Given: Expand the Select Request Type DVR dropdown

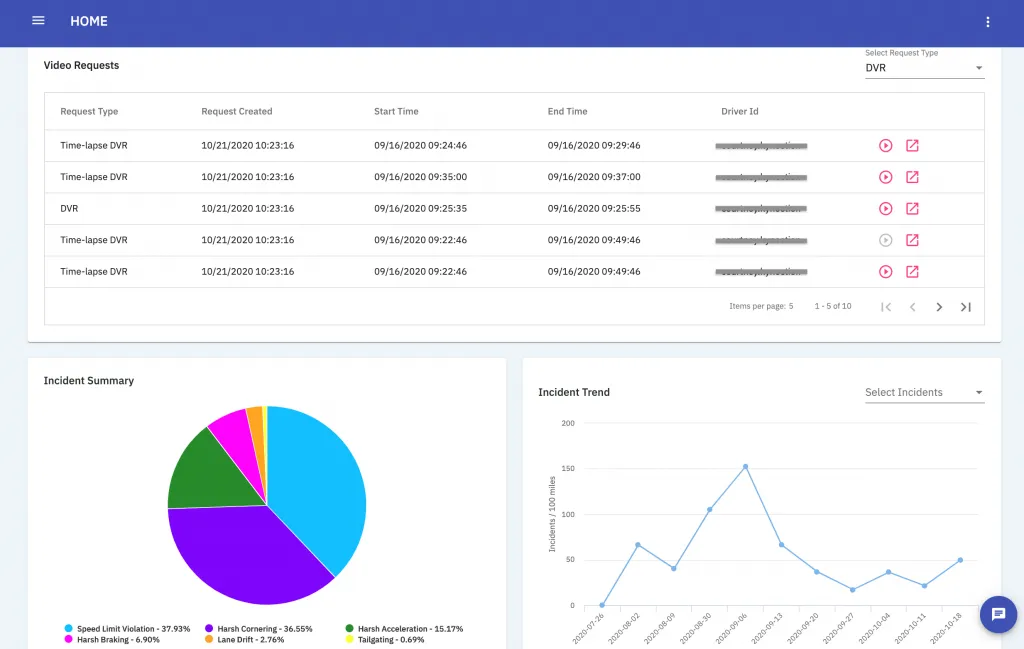Looking at the screenshot, I should coord(924,68).
